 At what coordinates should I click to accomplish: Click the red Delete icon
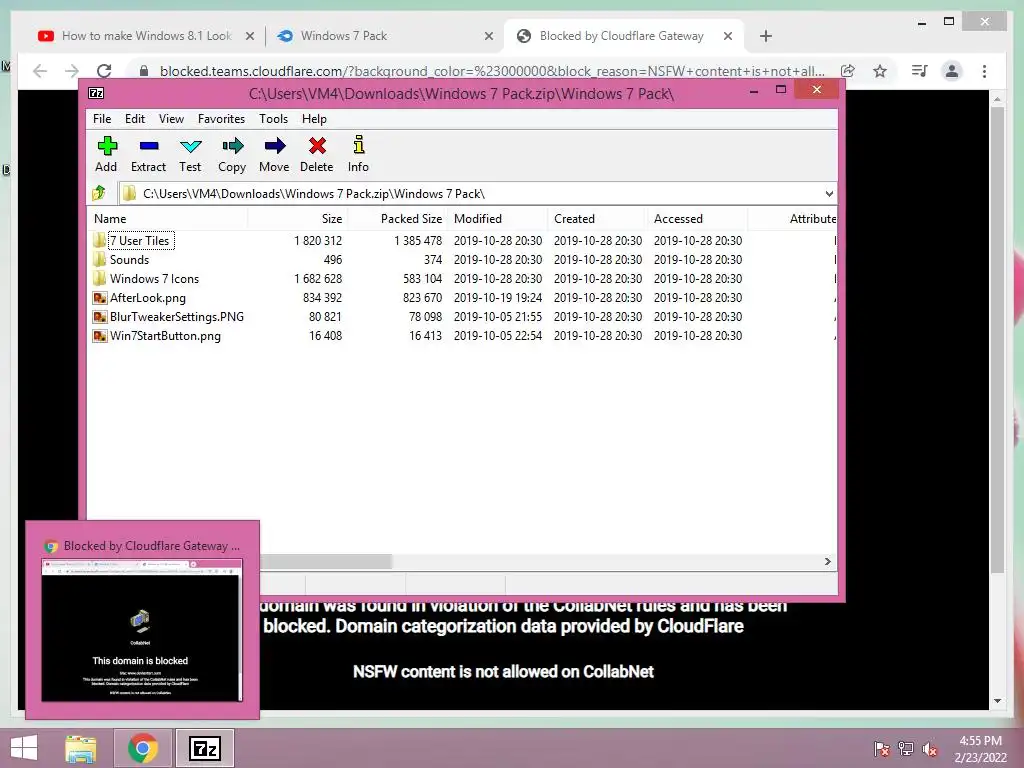(317, 146)
